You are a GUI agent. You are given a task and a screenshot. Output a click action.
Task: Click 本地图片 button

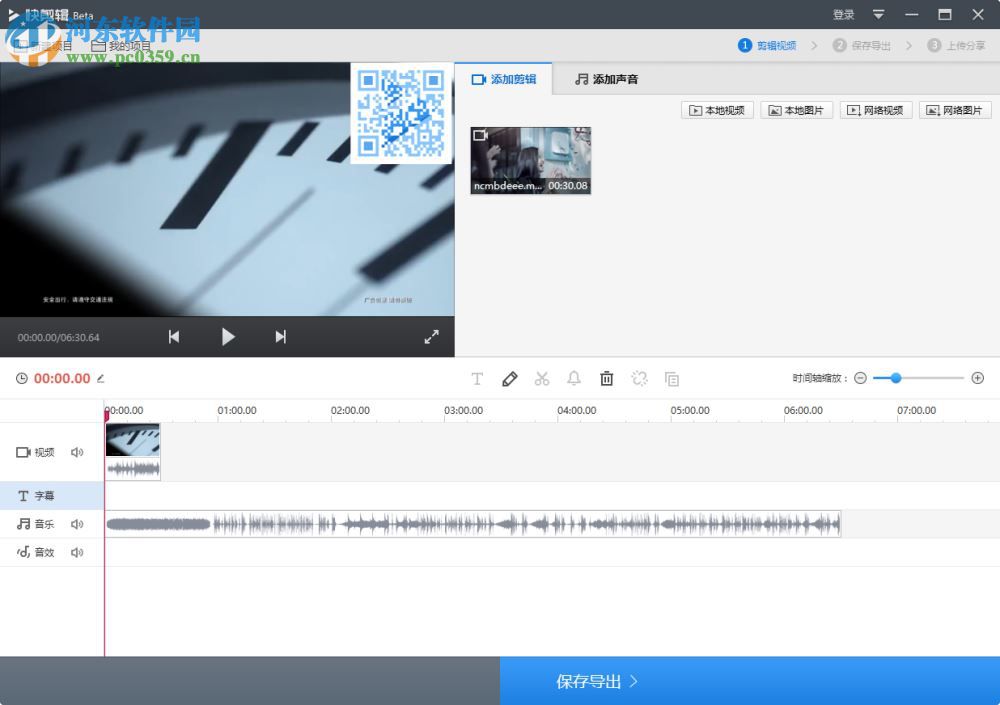pyautogui.click(x=797, y=110)
